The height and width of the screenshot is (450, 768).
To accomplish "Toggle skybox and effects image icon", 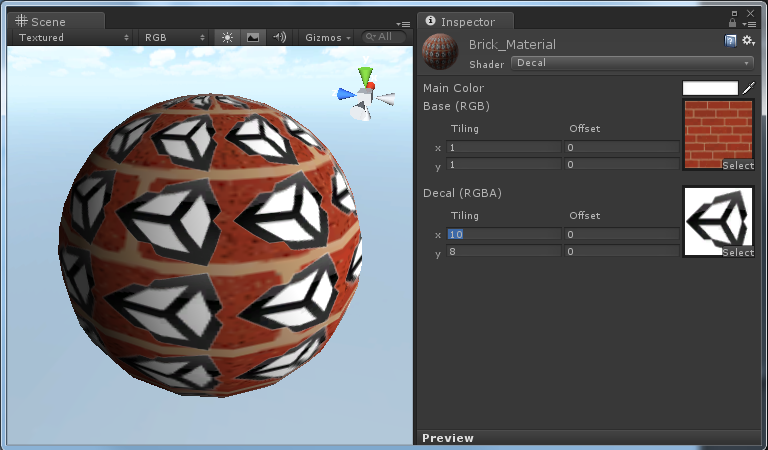I will pyautogui.click(x=253, y=37).
